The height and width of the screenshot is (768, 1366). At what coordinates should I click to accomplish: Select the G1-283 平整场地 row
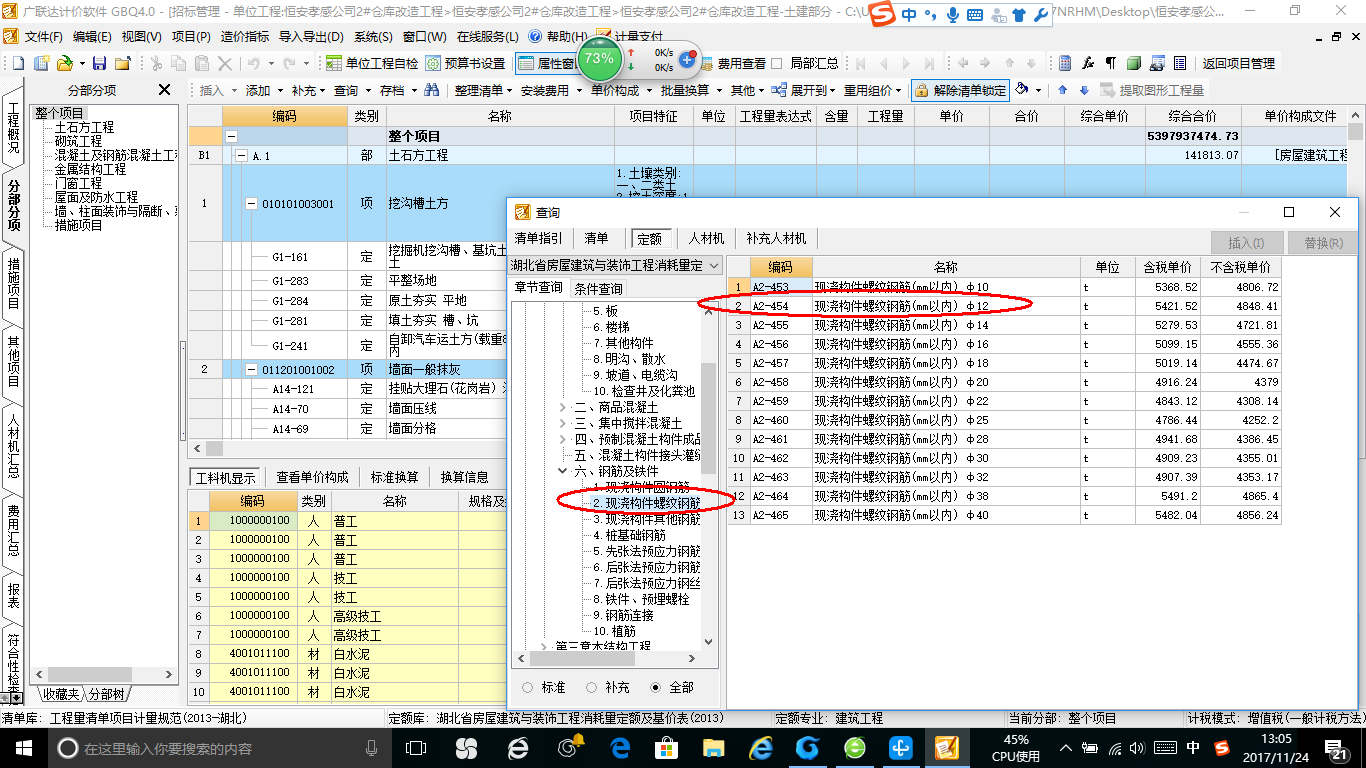[x=347, y=281]
